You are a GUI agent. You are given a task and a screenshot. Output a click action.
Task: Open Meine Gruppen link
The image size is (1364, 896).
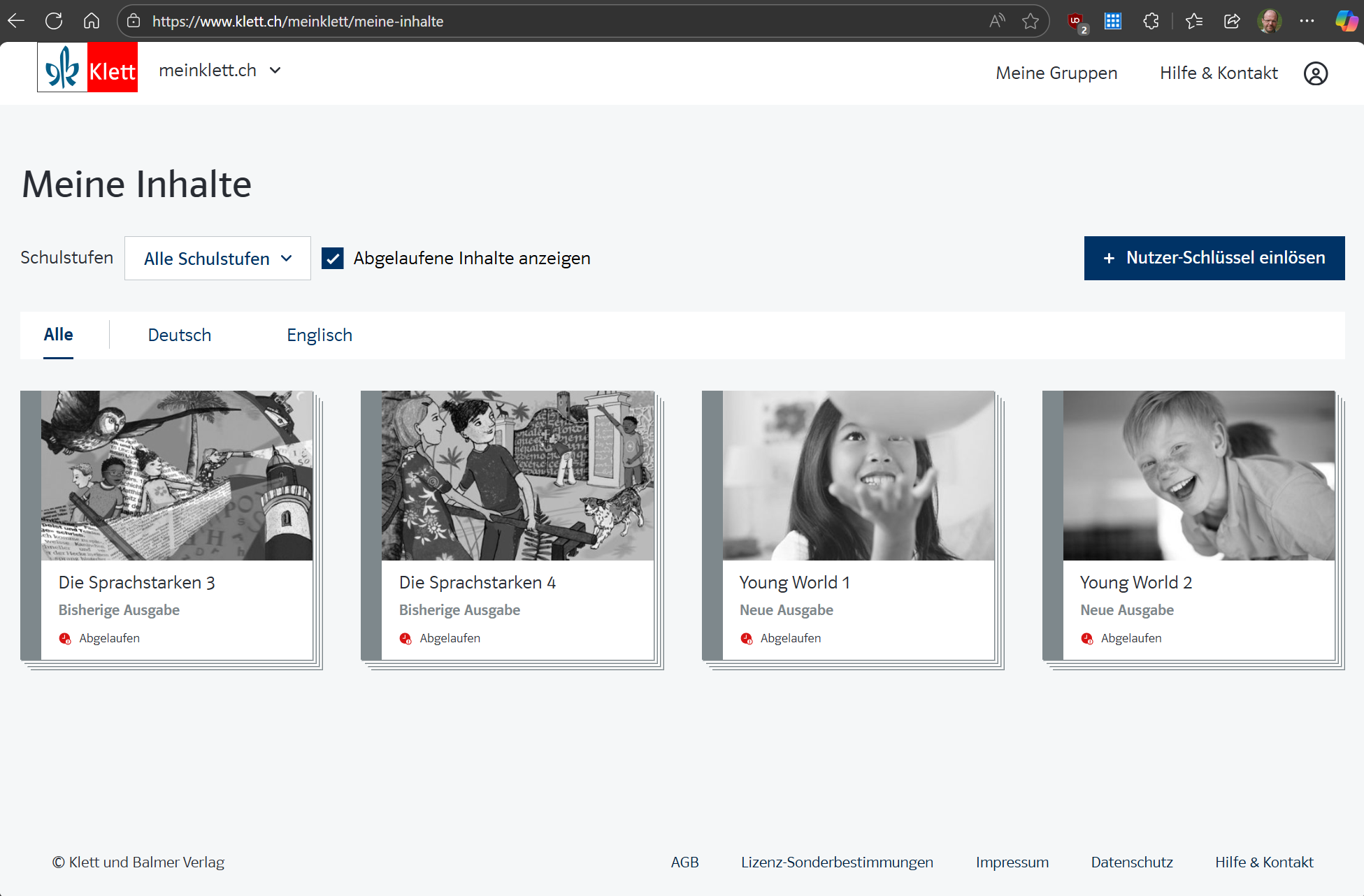tap(1056, 73)
